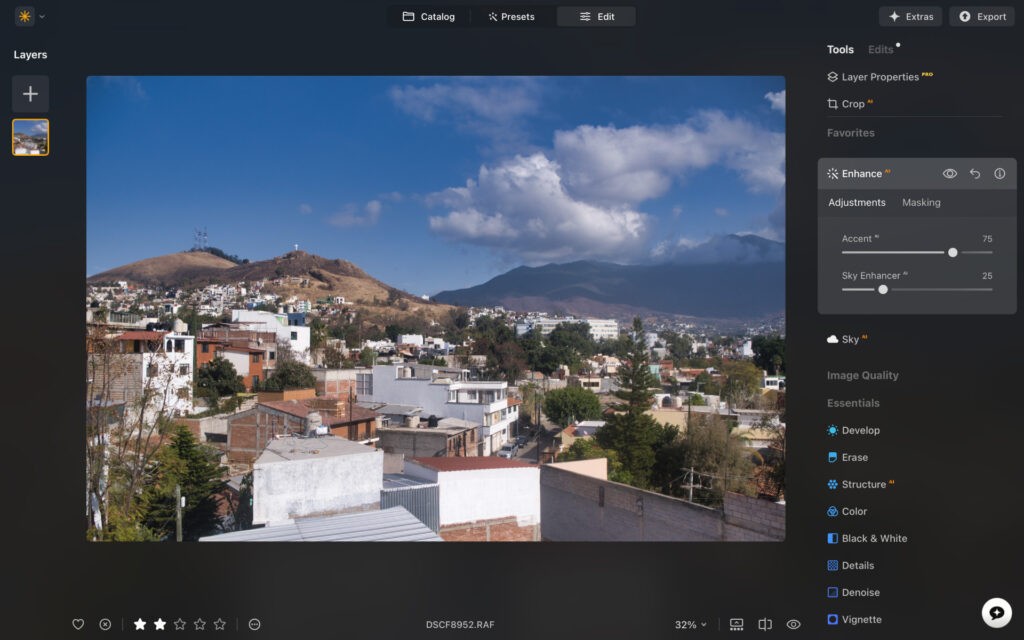Mark the photo as a favorite heart

[x=77, y=624]
